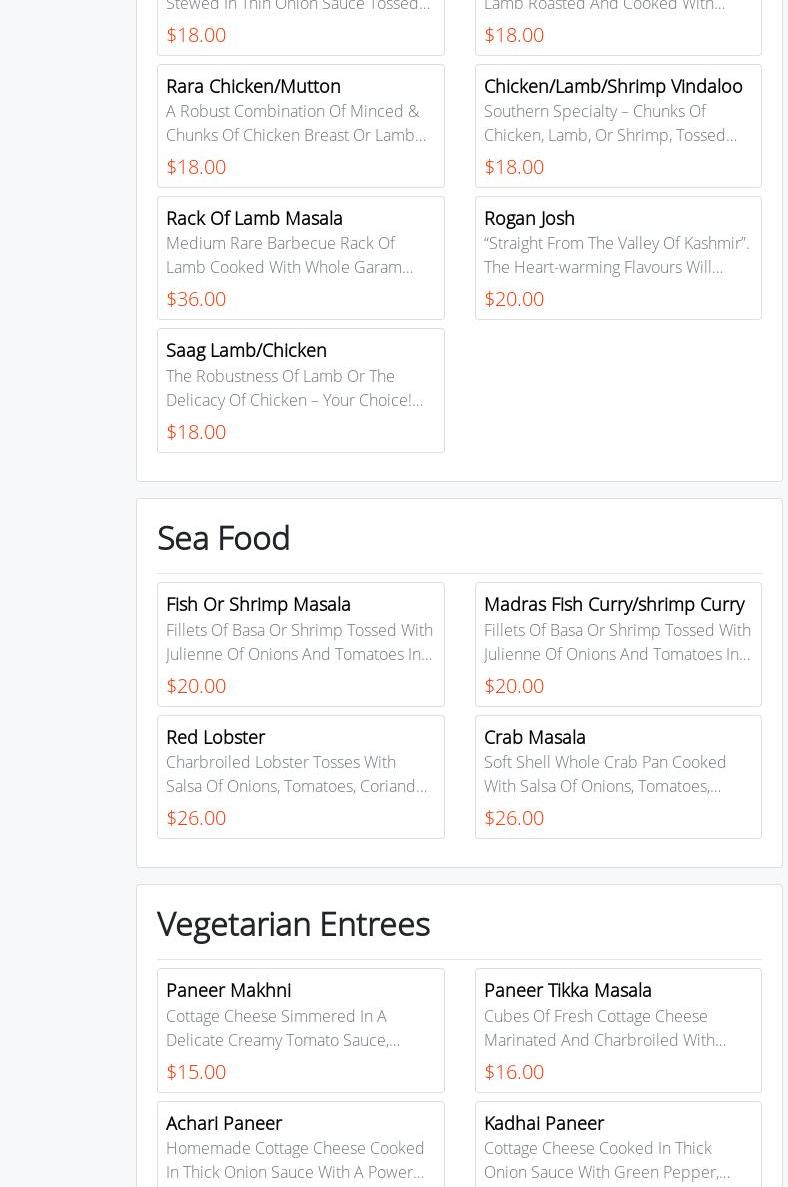Open the Kadhai Paneer dish
The width and height of the screenshot is (788, 1187).
pyautogui.click(x=543, y=1123)
